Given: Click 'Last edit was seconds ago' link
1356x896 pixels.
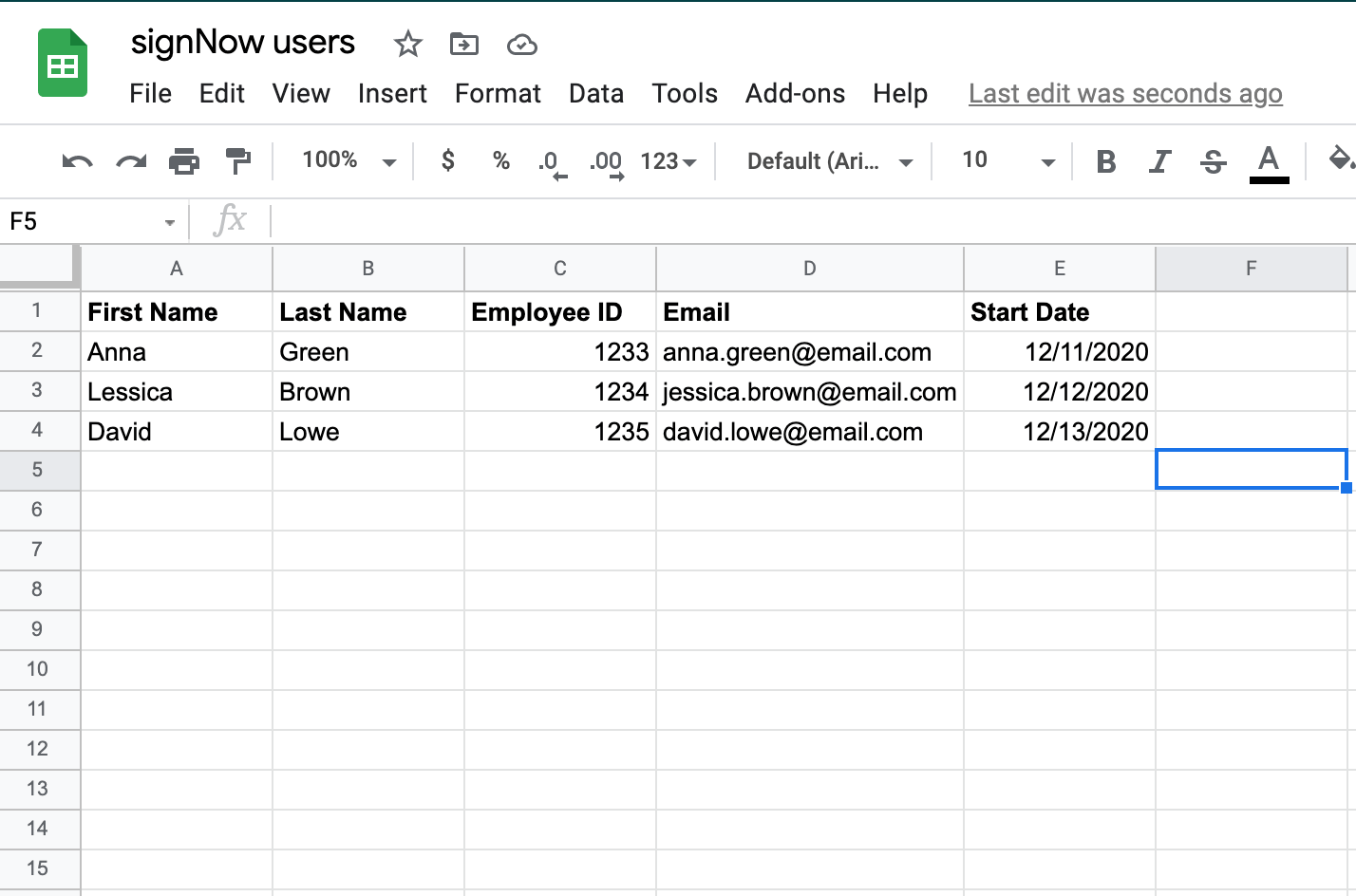Looking at the screenshot, I should (x=1125, y=93).
